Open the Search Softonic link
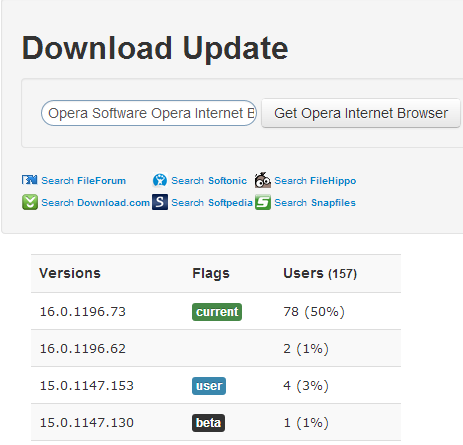463x445 pixels. 209,181
